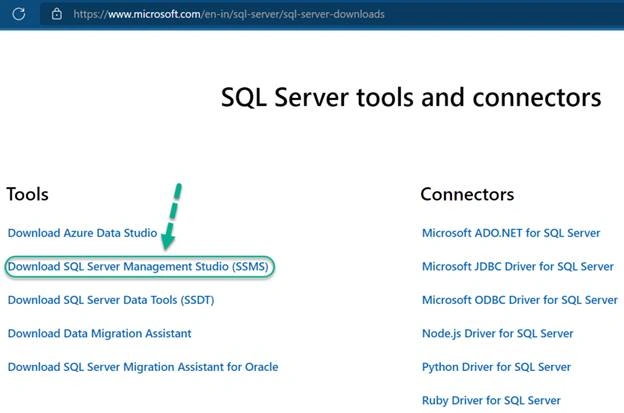Open Microsoft JDBC Driver for SQL Server

pyautogui.click(x=518, y=267)
